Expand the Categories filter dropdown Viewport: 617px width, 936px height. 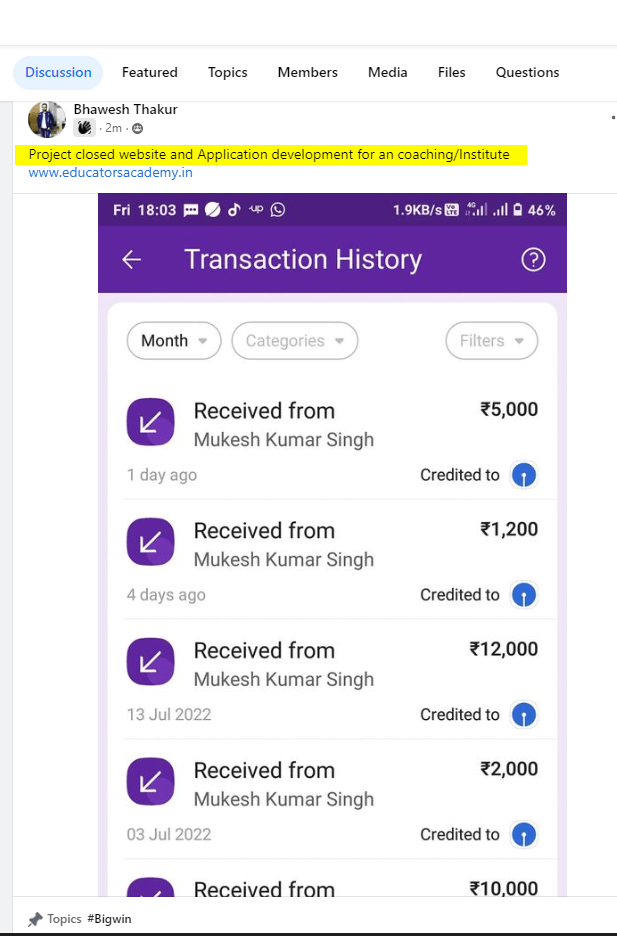[294, 340]
